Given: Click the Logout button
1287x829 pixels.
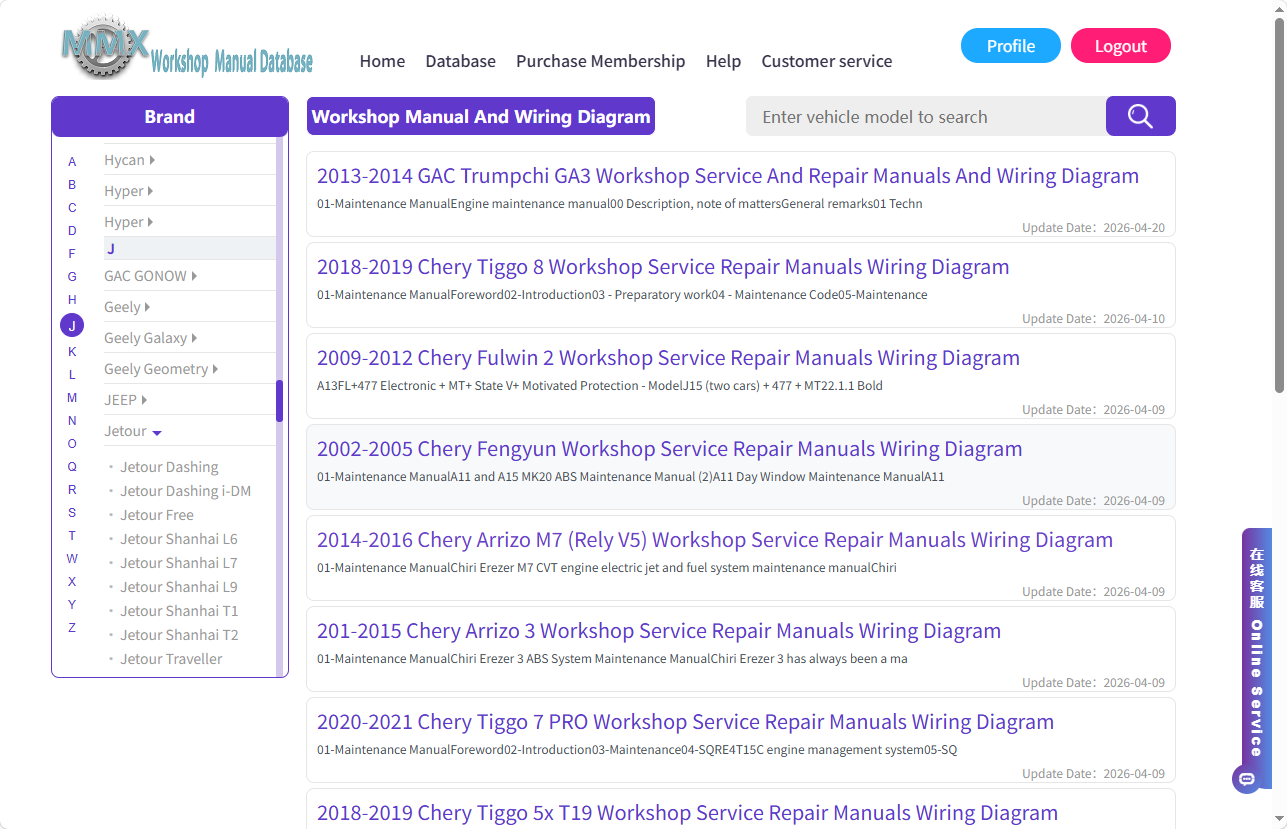Looking at the screenshot, I should click(x=1121, y=46).
